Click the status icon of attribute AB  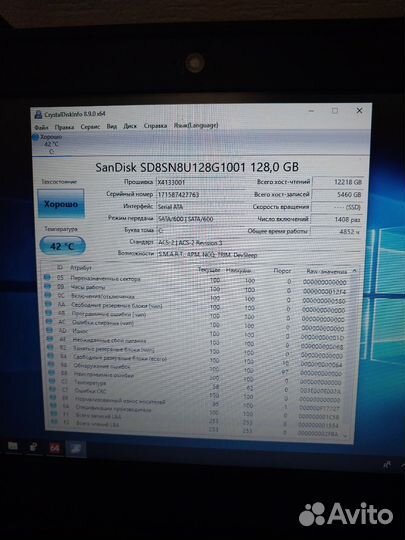click(49, 313)
